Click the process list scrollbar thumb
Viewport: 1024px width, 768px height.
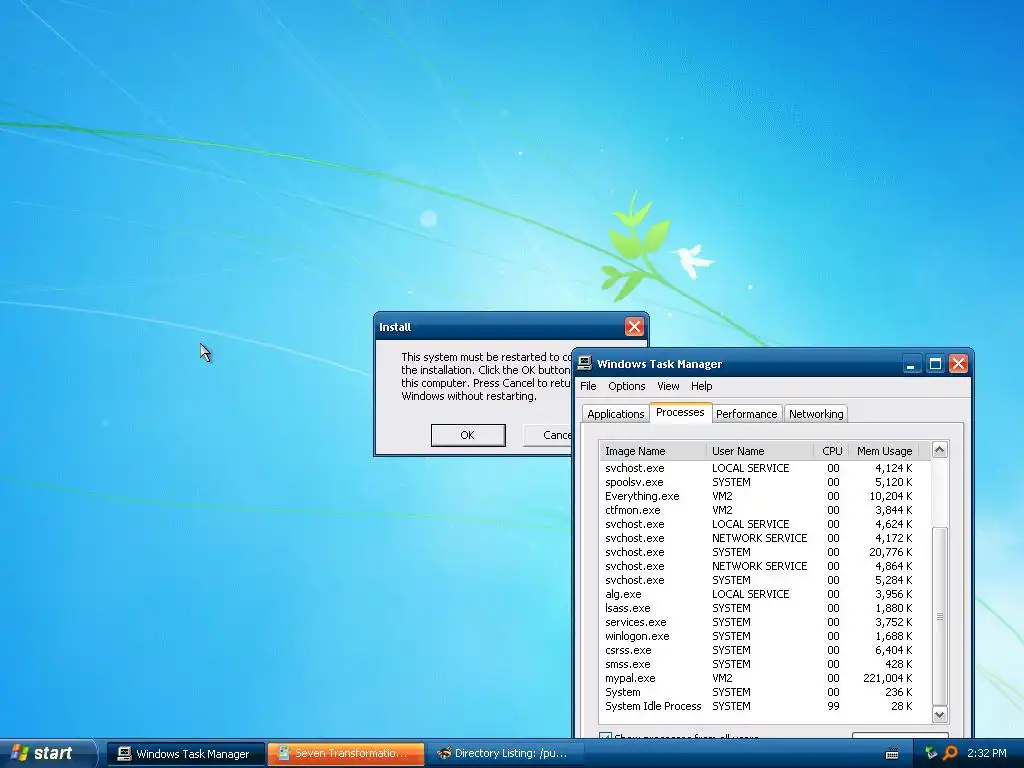939,616
